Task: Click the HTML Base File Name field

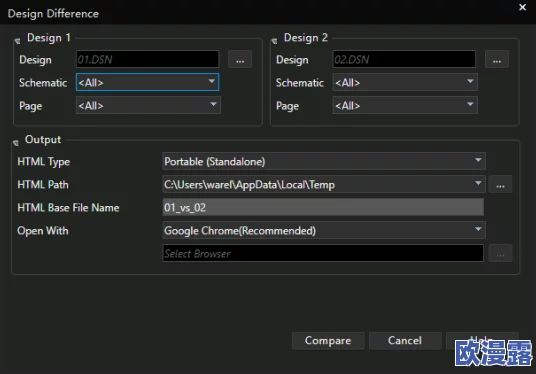Action: point(323,207)
